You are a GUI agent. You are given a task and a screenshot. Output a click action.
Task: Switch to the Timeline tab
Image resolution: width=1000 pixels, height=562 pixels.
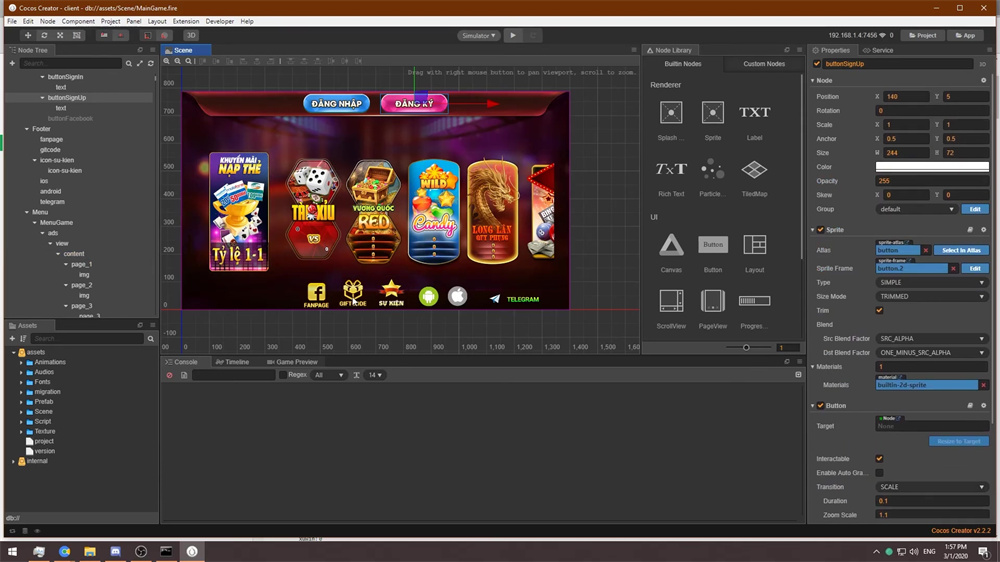(x=236, y=362)
